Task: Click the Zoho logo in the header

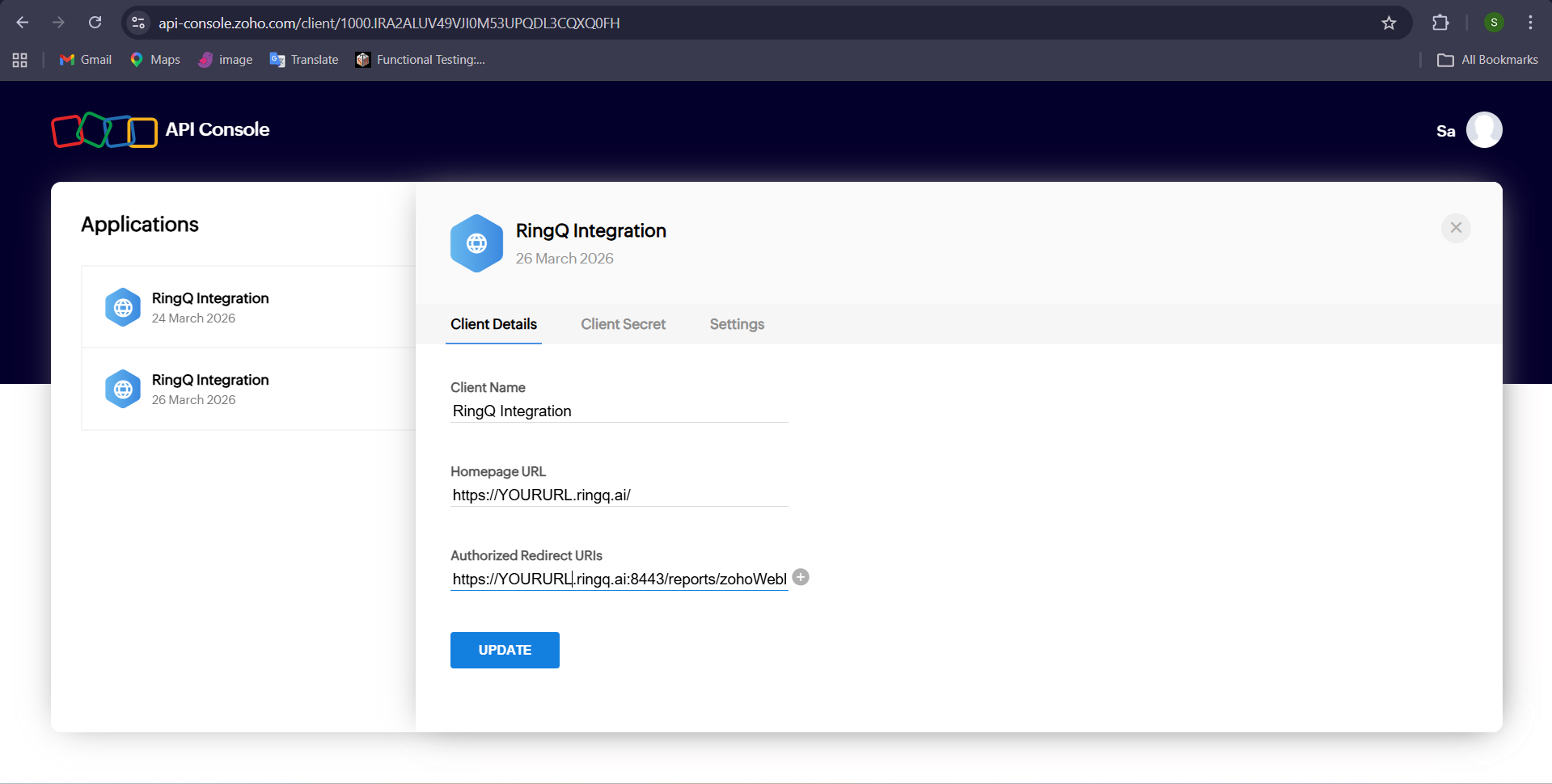Action: click(x=104, y=130)
